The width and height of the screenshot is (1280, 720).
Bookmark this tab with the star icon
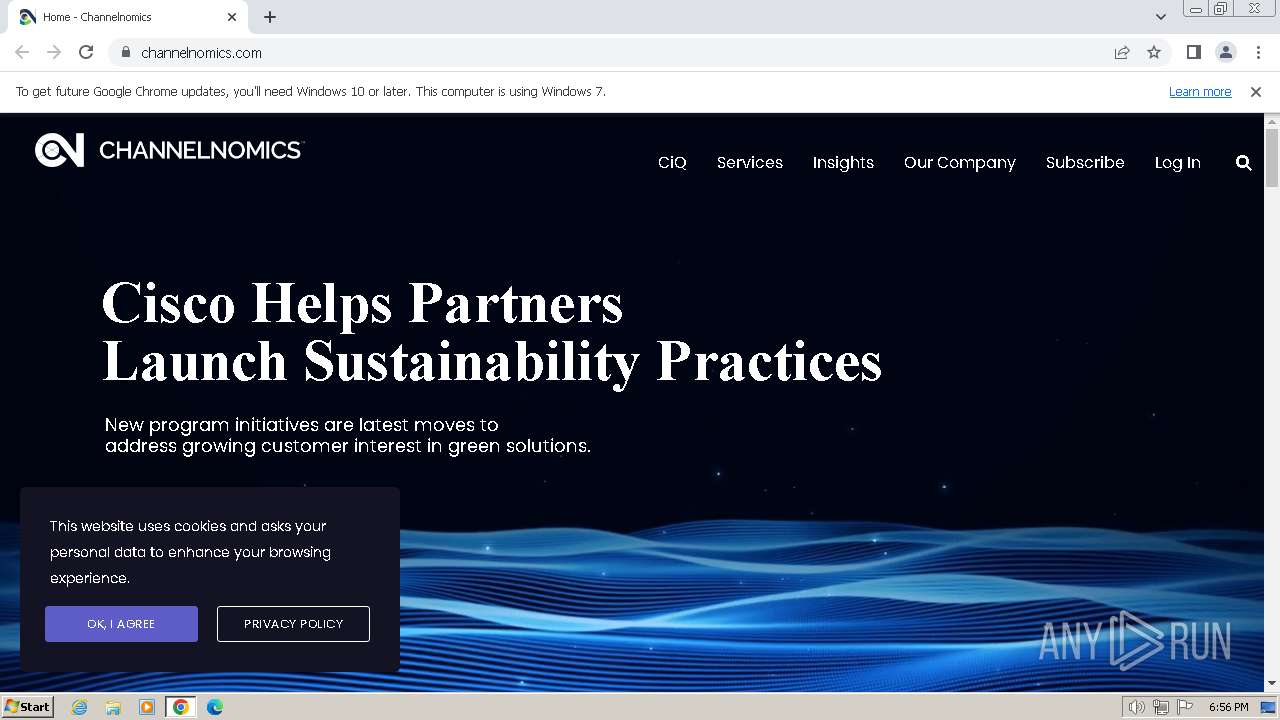point(1154,52)
